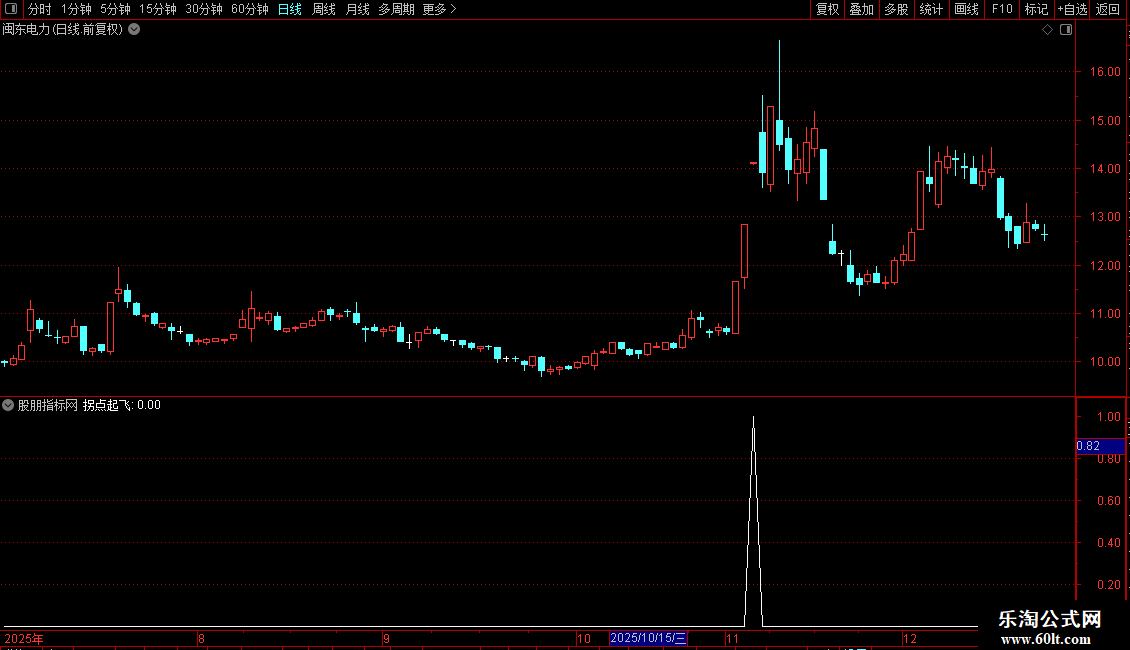Click the 12.00 price axis label
This screenshot has width=1130, height=650.
[1105, 266]
